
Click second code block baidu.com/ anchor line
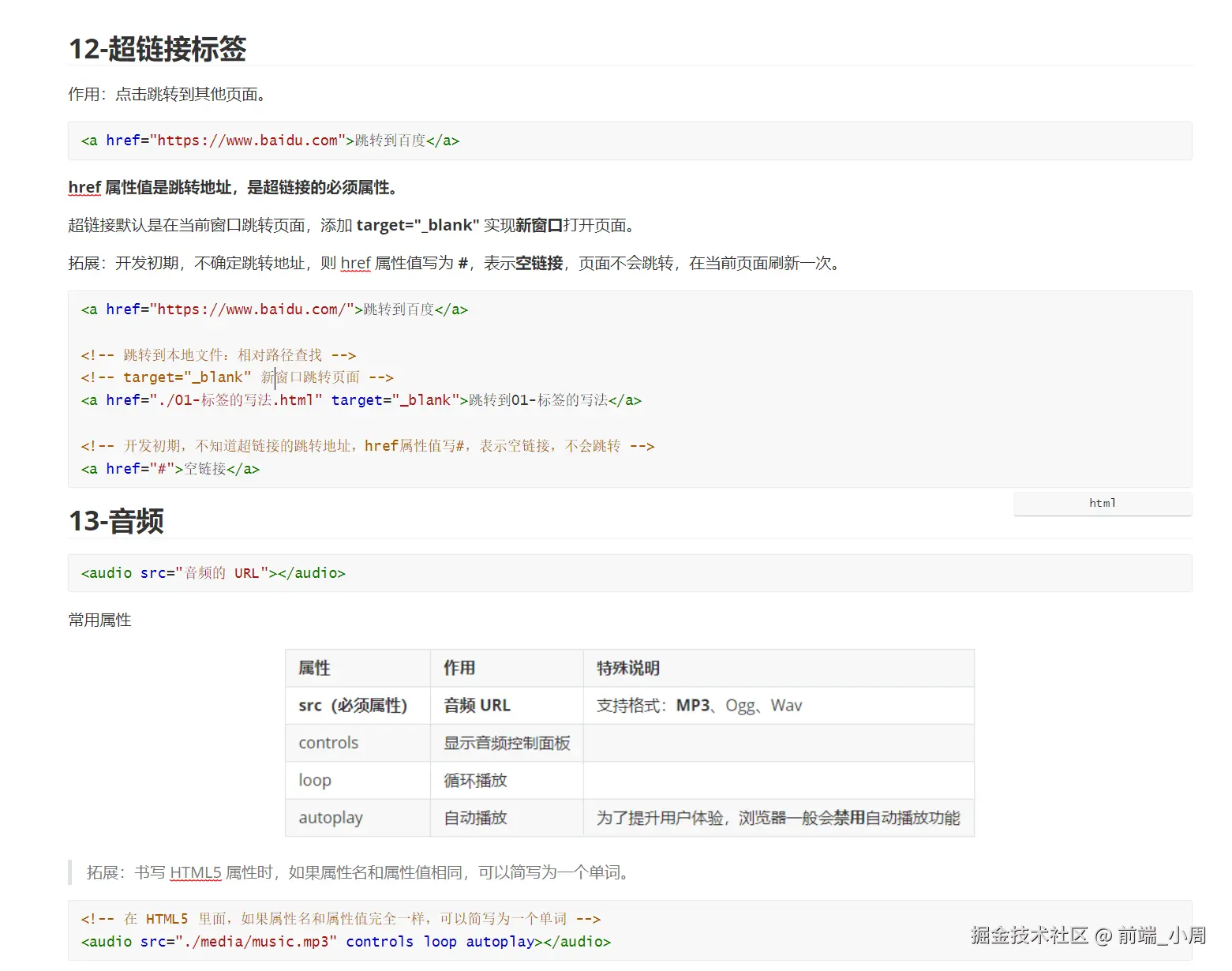pyautogui.click(x=274, y=309)
